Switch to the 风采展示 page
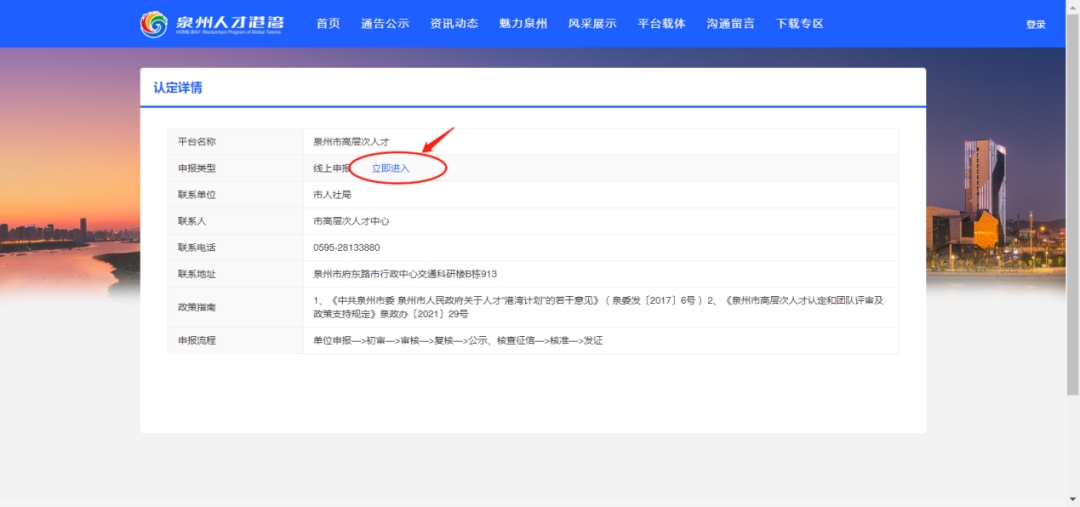The width and height of the screenshot is (1080, 507). (592, 24)
